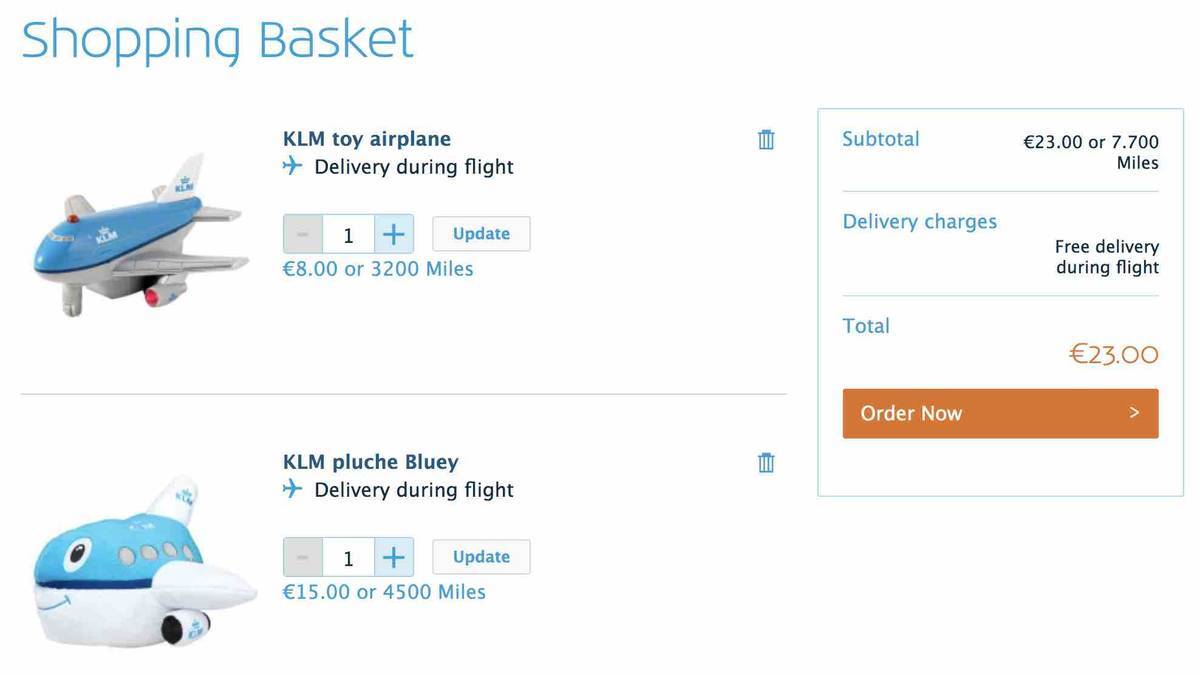This screenshot has height=676, width=1200.
Task: Increase KLM toy airplane quantity with plus
Action: [x=394, y=234]
